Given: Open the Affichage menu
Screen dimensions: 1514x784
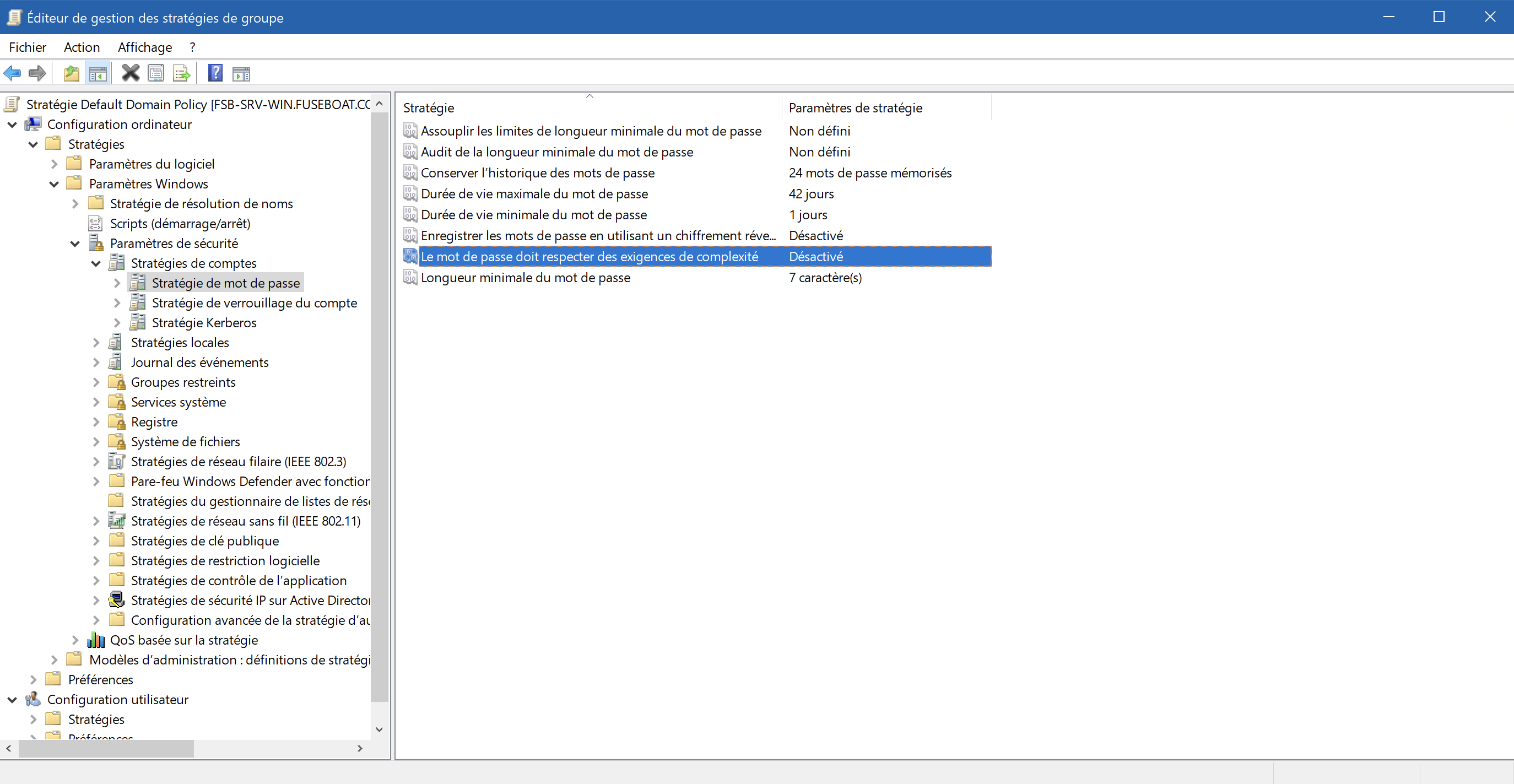Looking at the screenshot, I should (144, 47).
